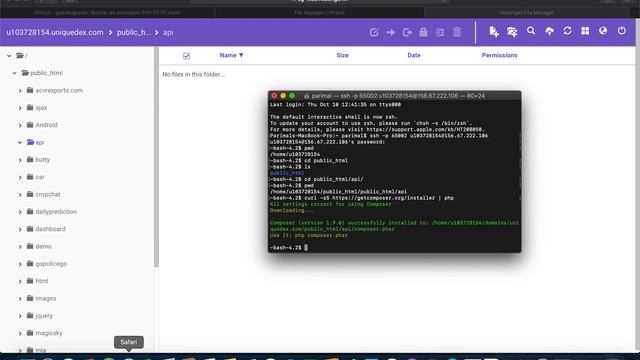The width and height of the screenshot is (640, 360).
Task: Go to u103728154.uniquedex.com breadcrumb
Action: click(55, 32)
